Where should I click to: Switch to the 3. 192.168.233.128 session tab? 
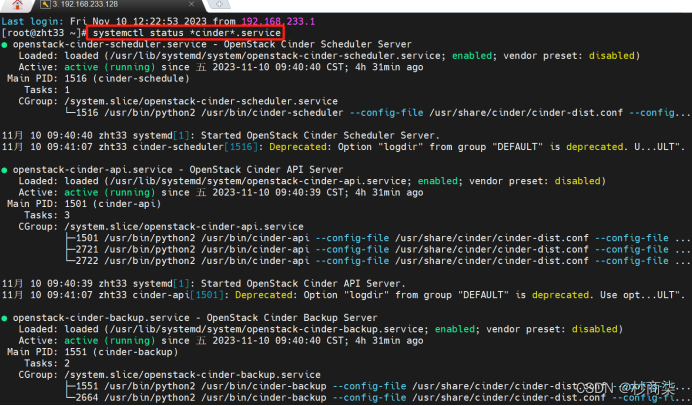click(117, 4)
